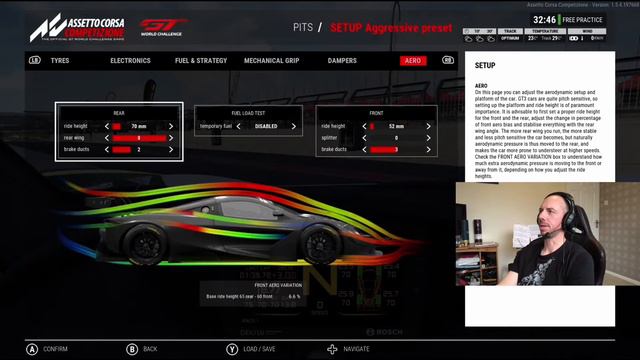Decrease front splitter value

point(364,138)
